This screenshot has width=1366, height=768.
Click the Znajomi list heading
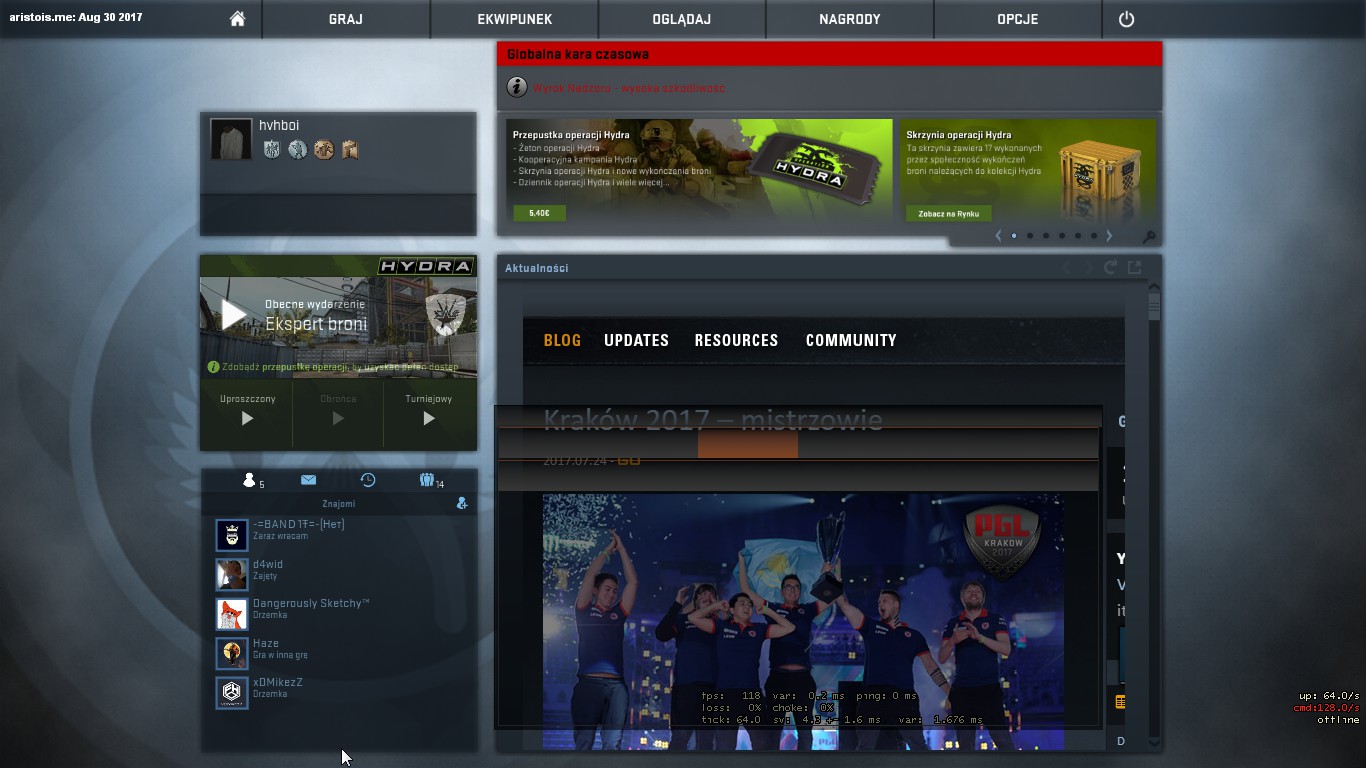[x=338, y=504]
